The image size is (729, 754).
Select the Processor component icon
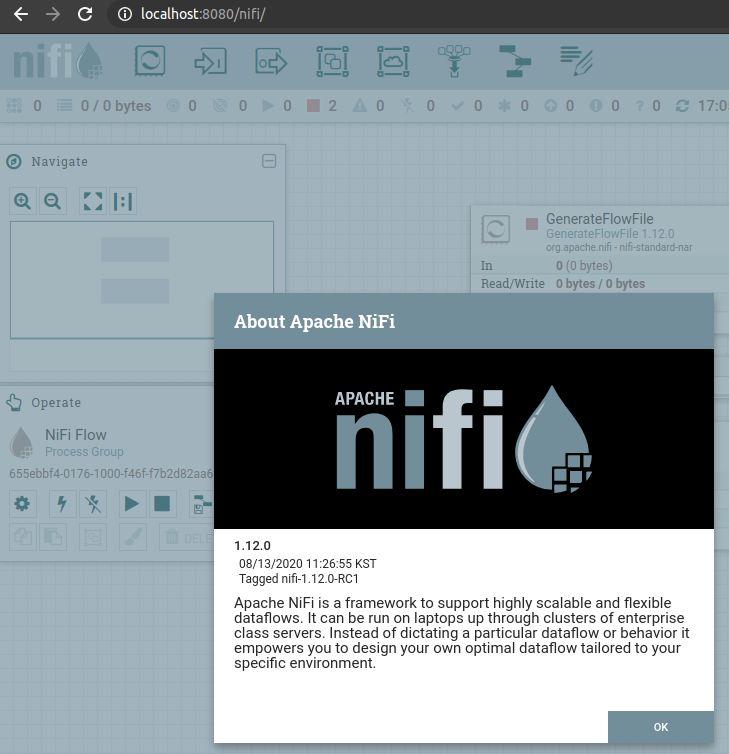click(x=150, y=61)
